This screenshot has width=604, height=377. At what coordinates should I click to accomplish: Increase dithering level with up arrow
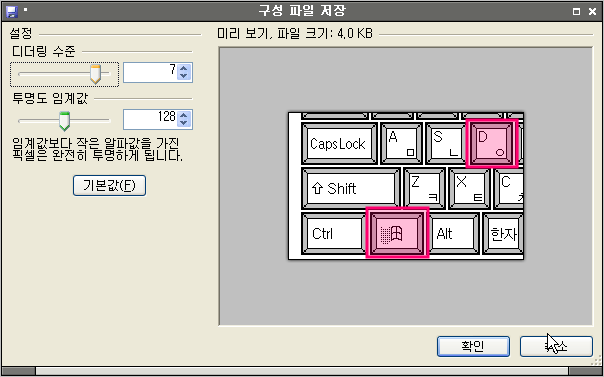(x=183, y=68)
